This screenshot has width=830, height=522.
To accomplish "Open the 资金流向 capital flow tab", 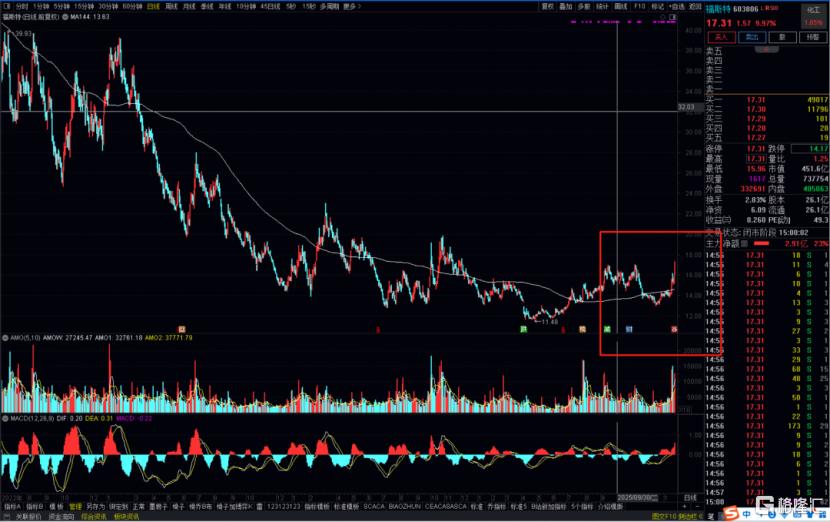I will (61, 516).
